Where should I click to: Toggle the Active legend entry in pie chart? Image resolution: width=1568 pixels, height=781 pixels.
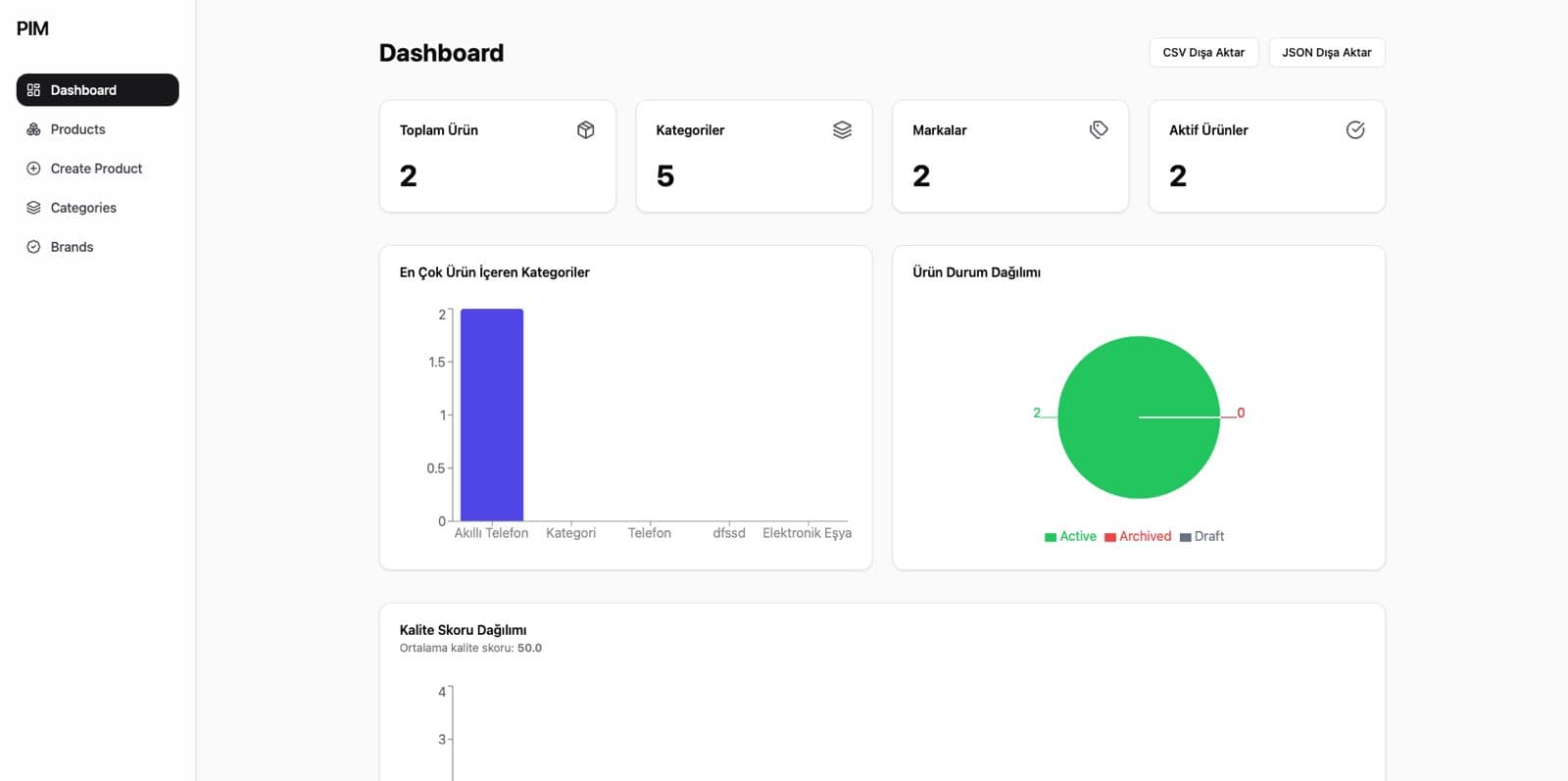coord(1070,536)
